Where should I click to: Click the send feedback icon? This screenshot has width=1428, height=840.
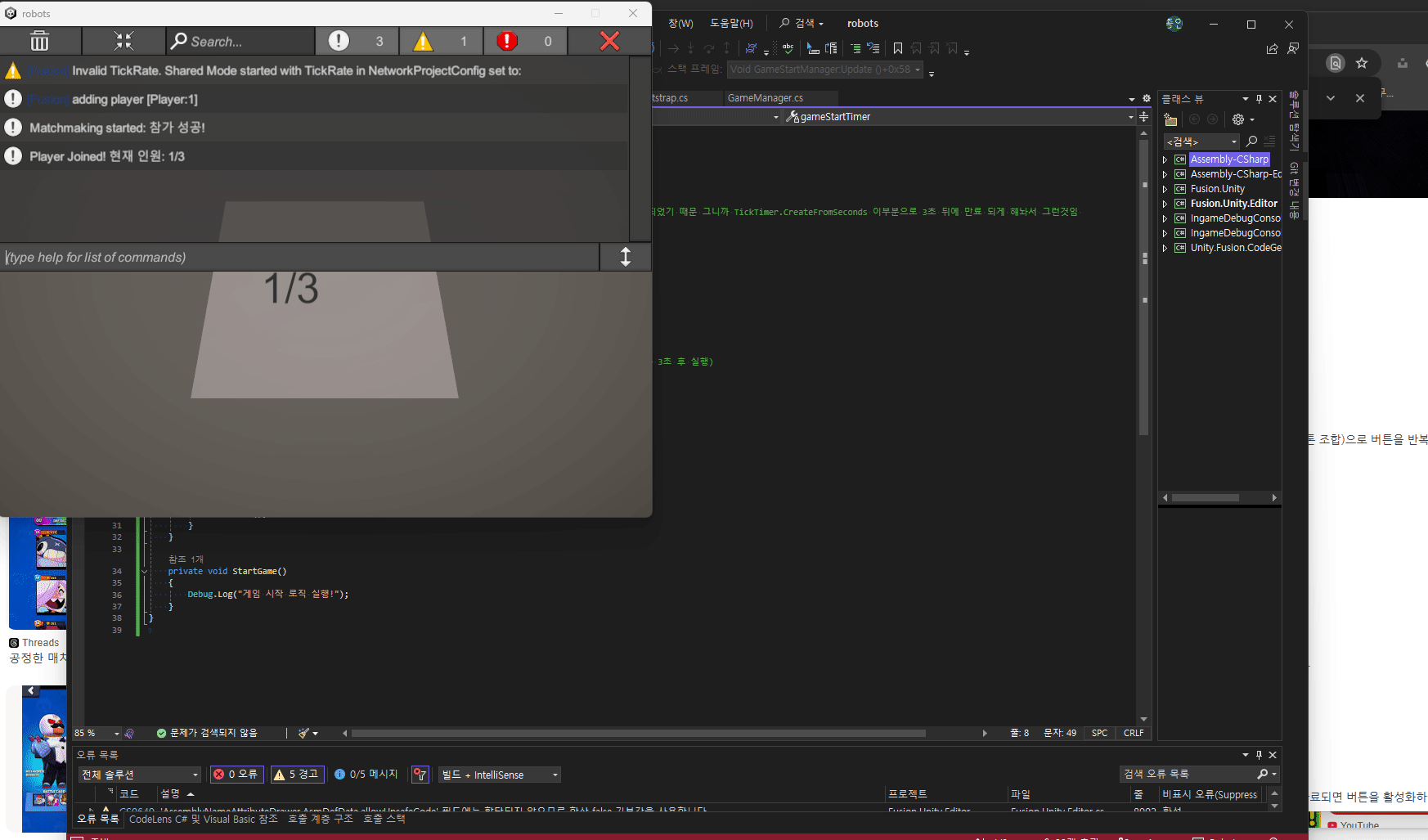1293,48
